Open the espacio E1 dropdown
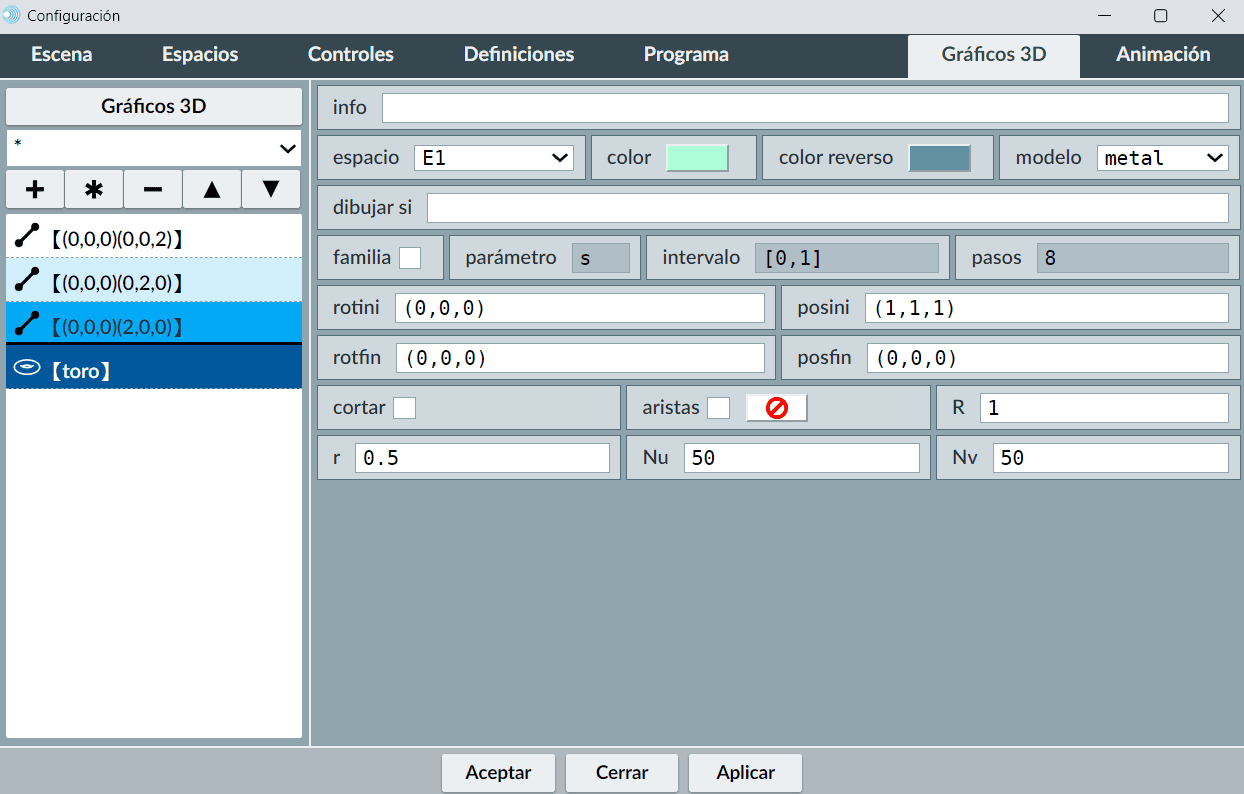This screenshot has height=794, width=1244. coord(493,158)
